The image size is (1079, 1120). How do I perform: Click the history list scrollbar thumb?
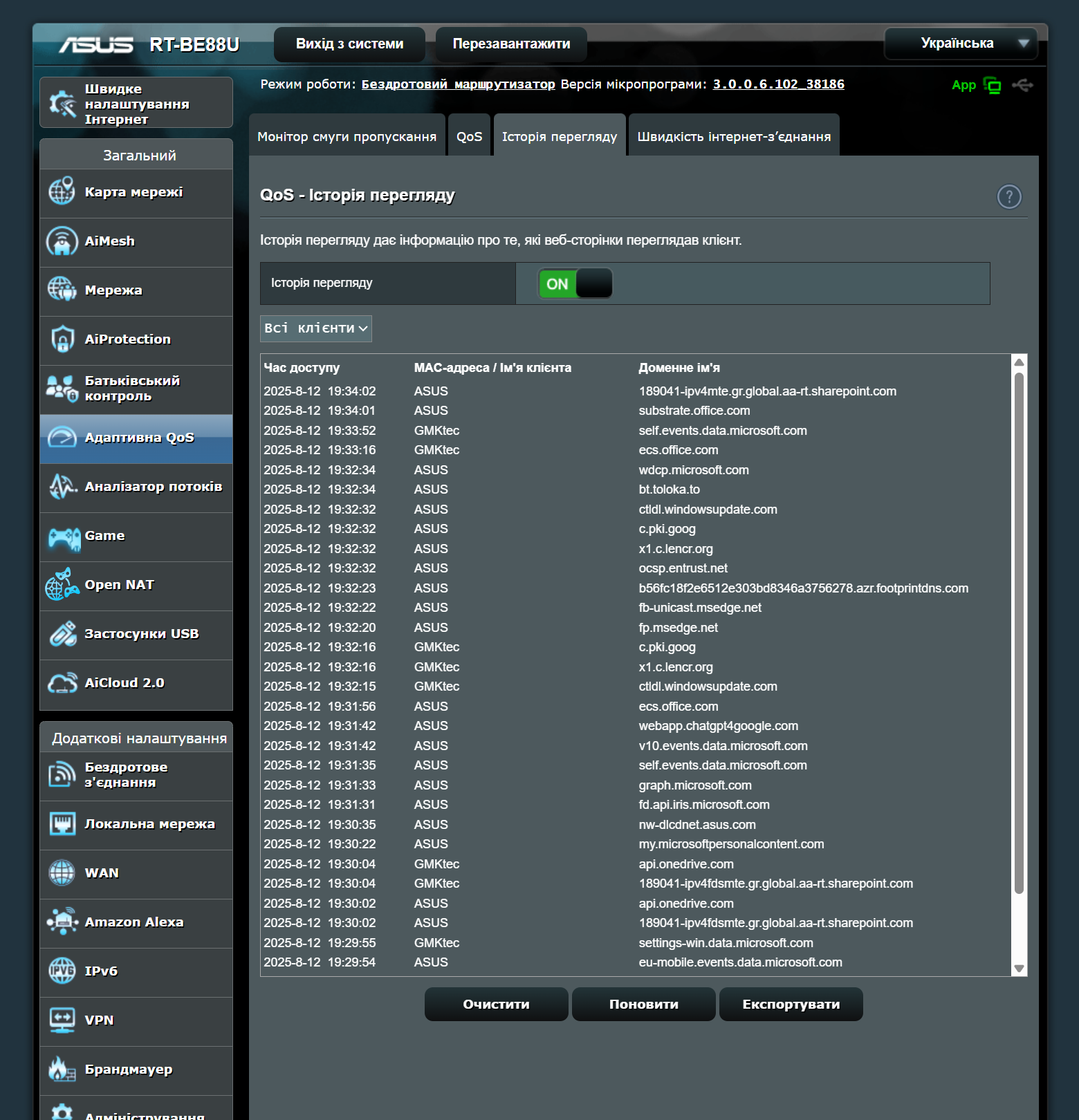click(1019, 633)
